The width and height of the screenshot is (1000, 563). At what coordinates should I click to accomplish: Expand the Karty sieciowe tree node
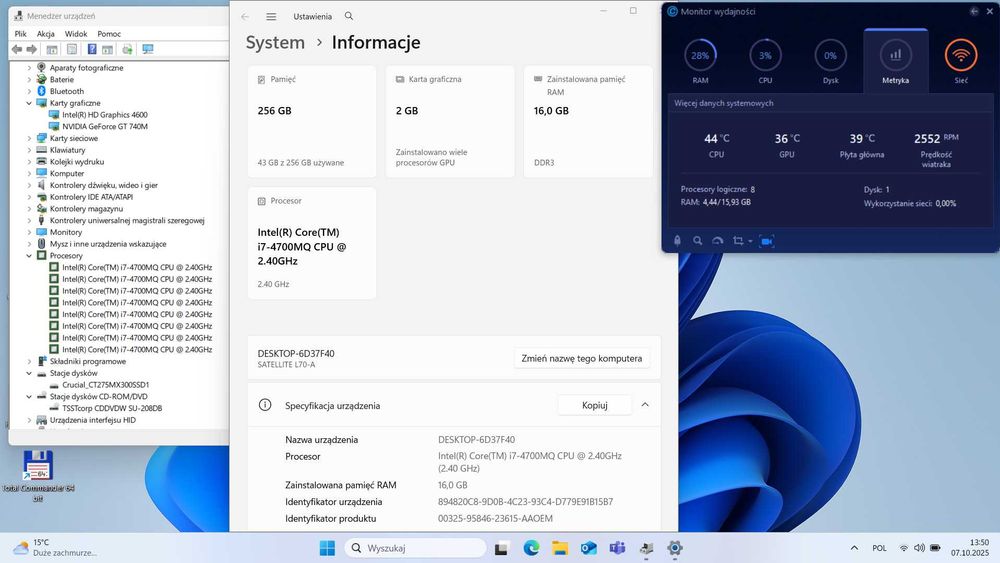pos(29,138)
